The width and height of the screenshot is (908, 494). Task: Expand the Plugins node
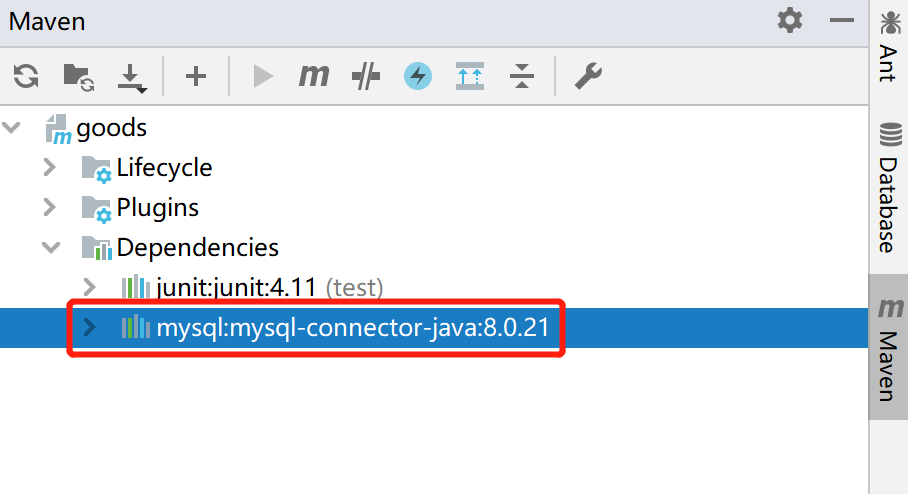tap(50, 207)
